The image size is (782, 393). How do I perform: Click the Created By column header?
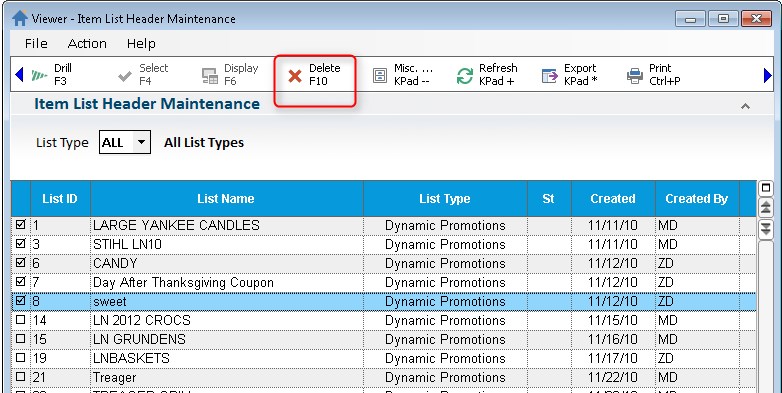tap(697, 198)
